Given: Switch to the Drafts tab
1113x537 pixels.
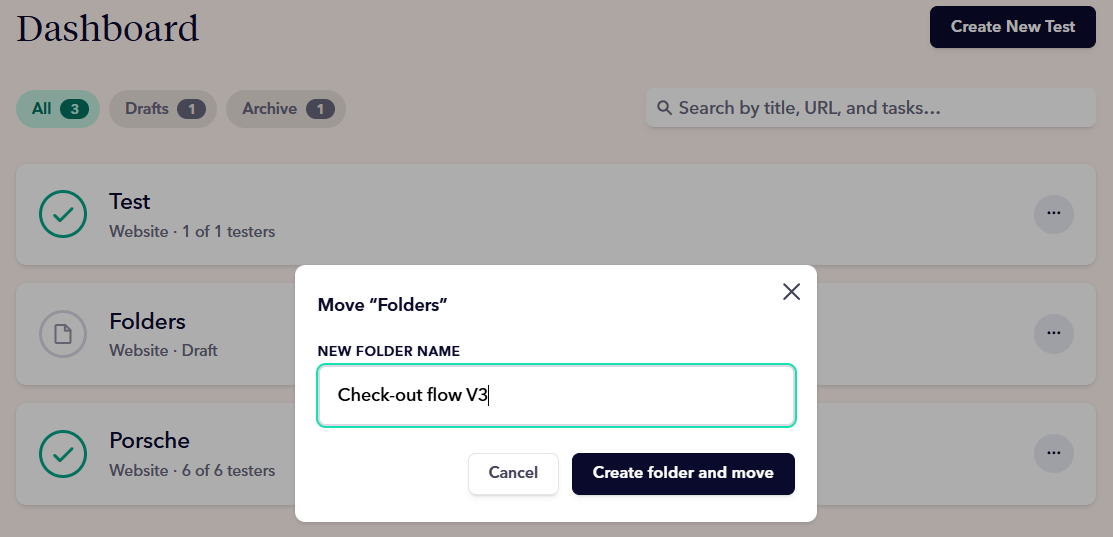Looking at the screenshot, I should pos(163,109).
